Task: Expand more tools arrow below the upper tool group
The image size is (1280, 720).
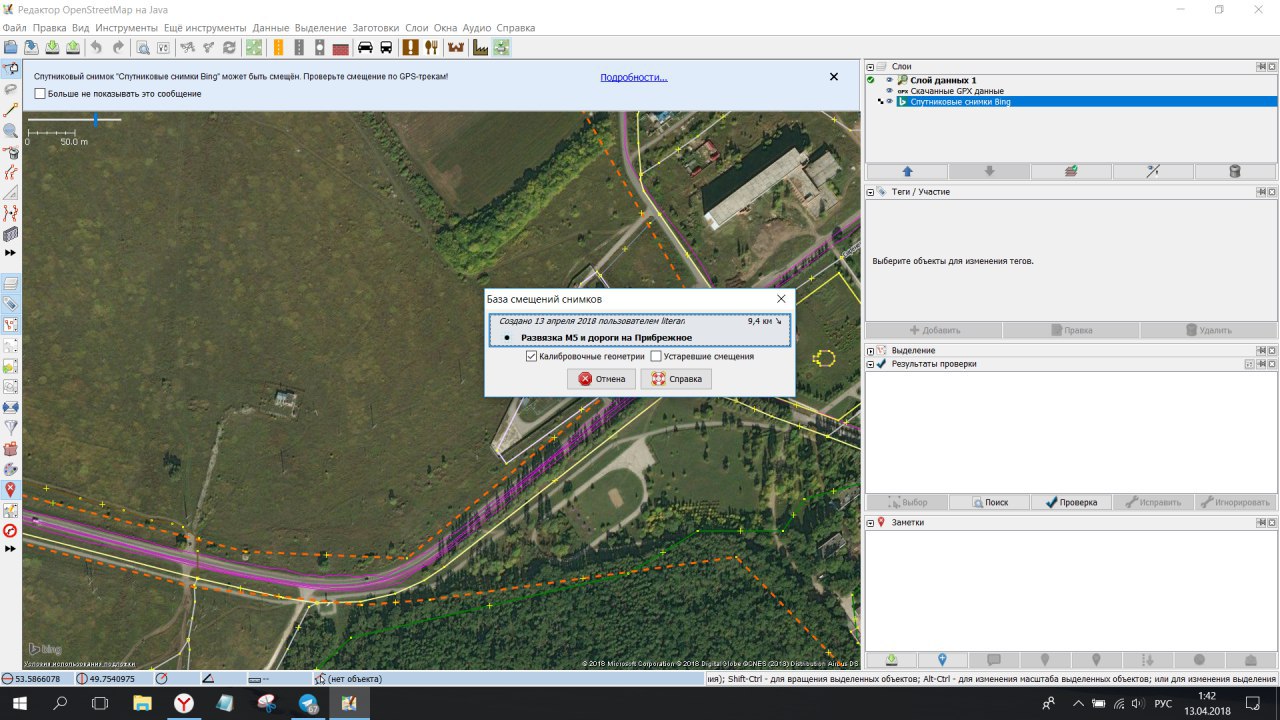Action: (11, 254)
